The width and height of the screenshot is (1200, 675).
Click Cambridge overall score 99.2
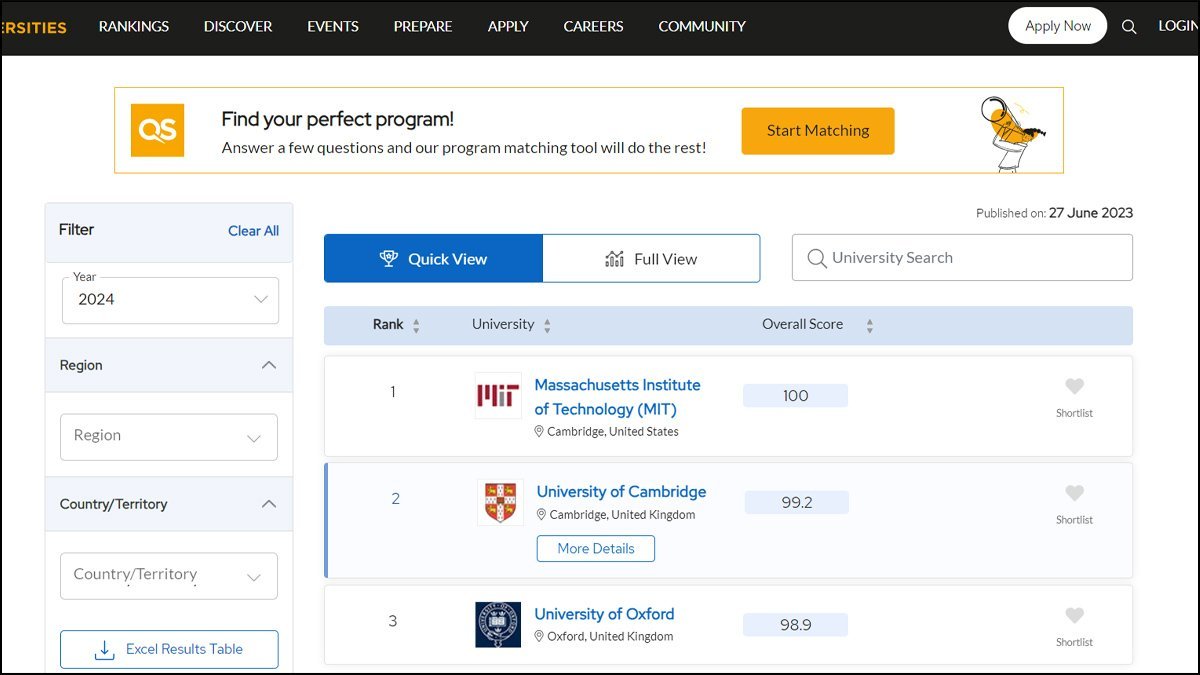click(x=797, y=502)
